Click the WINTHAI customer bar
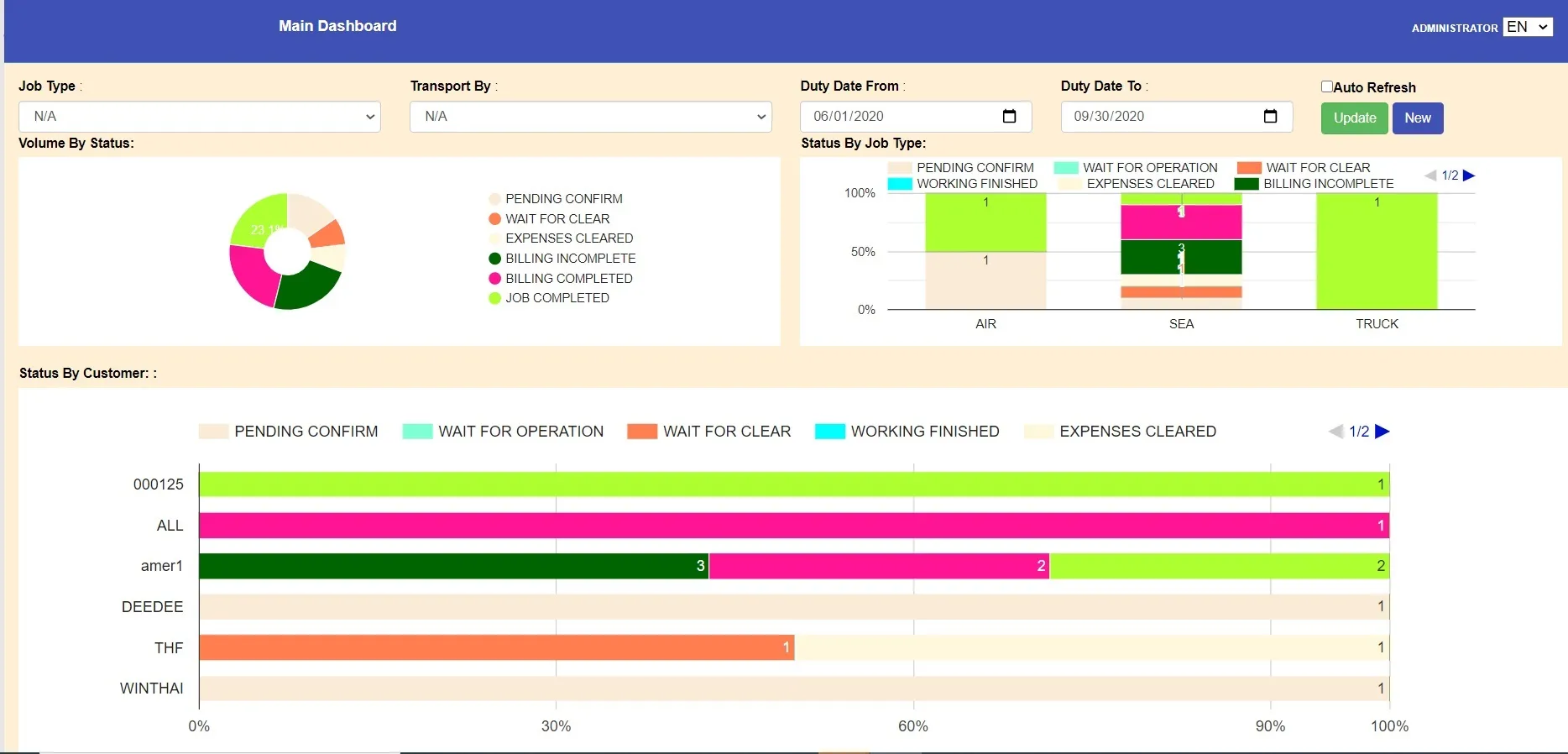 coord(794,689)
